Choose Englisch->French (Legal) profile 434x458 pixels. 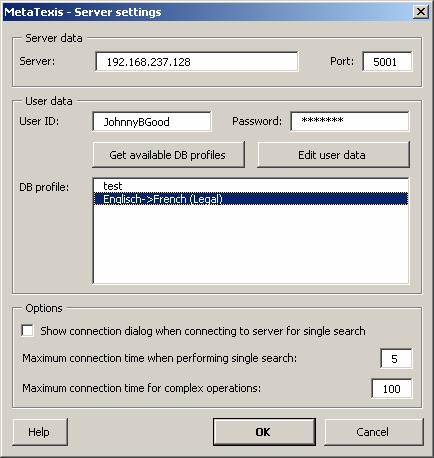[x=251, y=199]
